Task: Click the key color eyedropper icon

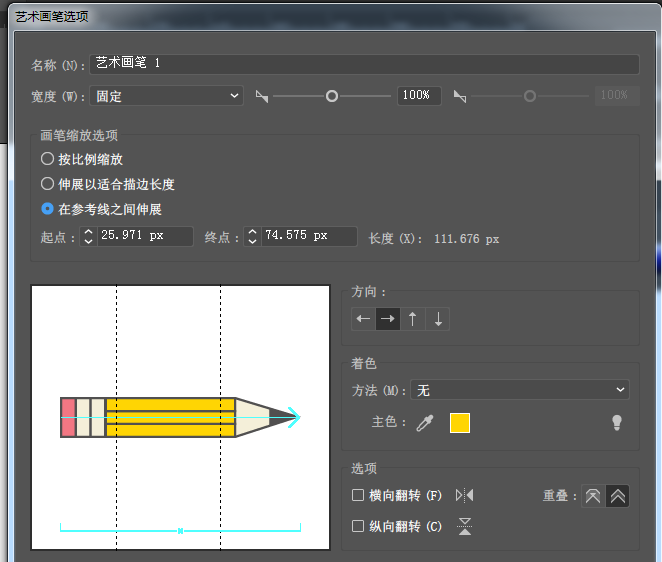Action: [425, 423]
